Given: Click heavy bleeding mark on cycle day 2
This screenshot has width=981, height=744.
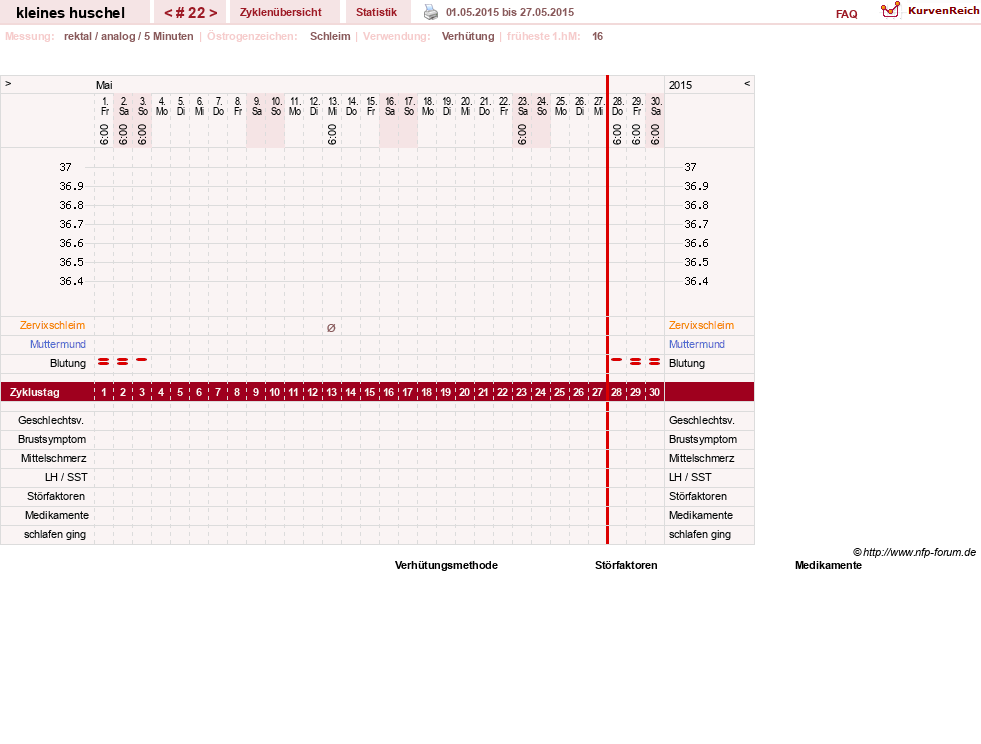Looking at the screenshot, I should pos(123,362).
